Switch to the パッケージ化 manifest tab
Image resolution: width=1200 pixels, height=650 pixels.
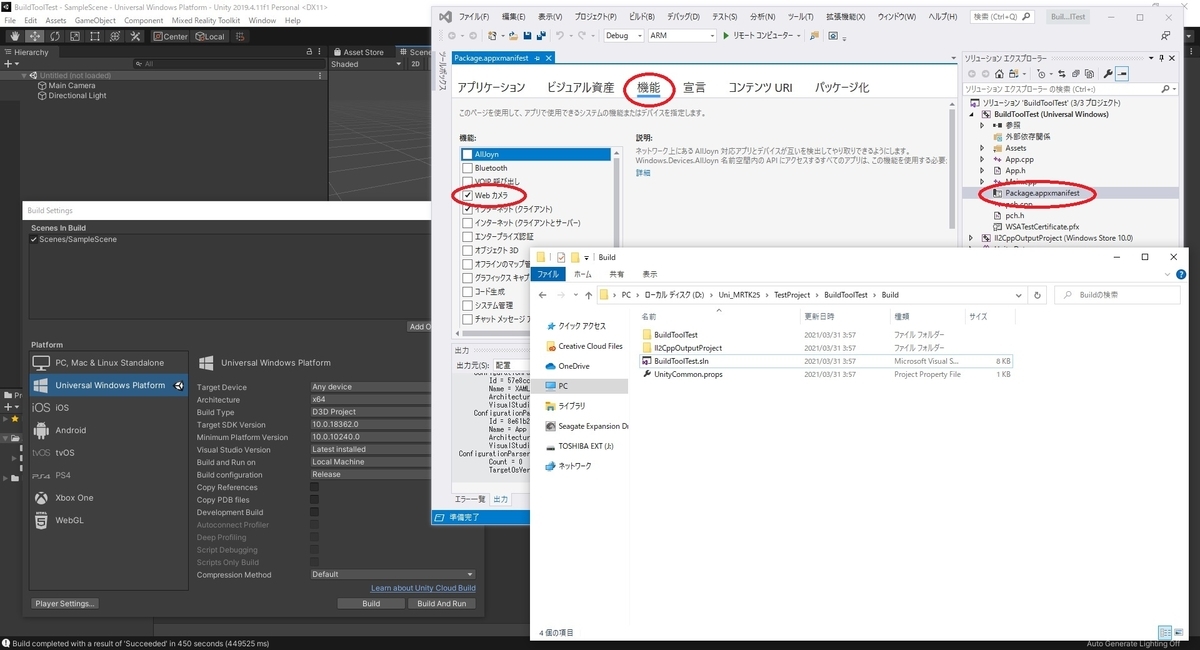pos(842,88)
